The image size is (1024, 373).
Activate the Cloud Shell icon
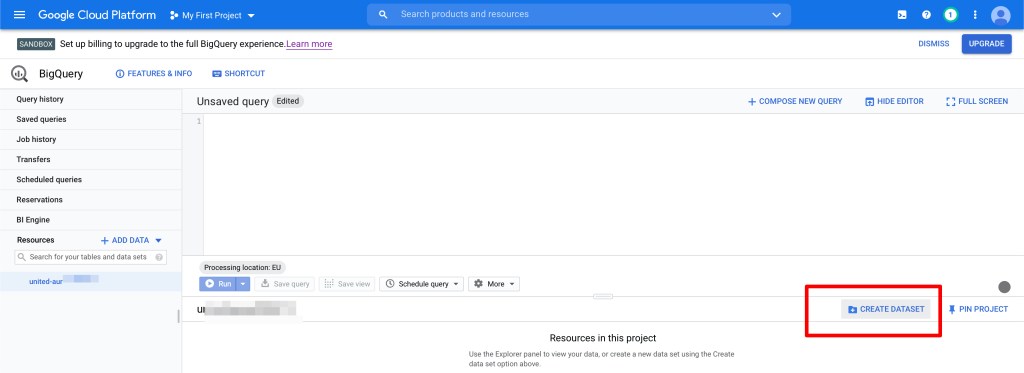(902, 14)
